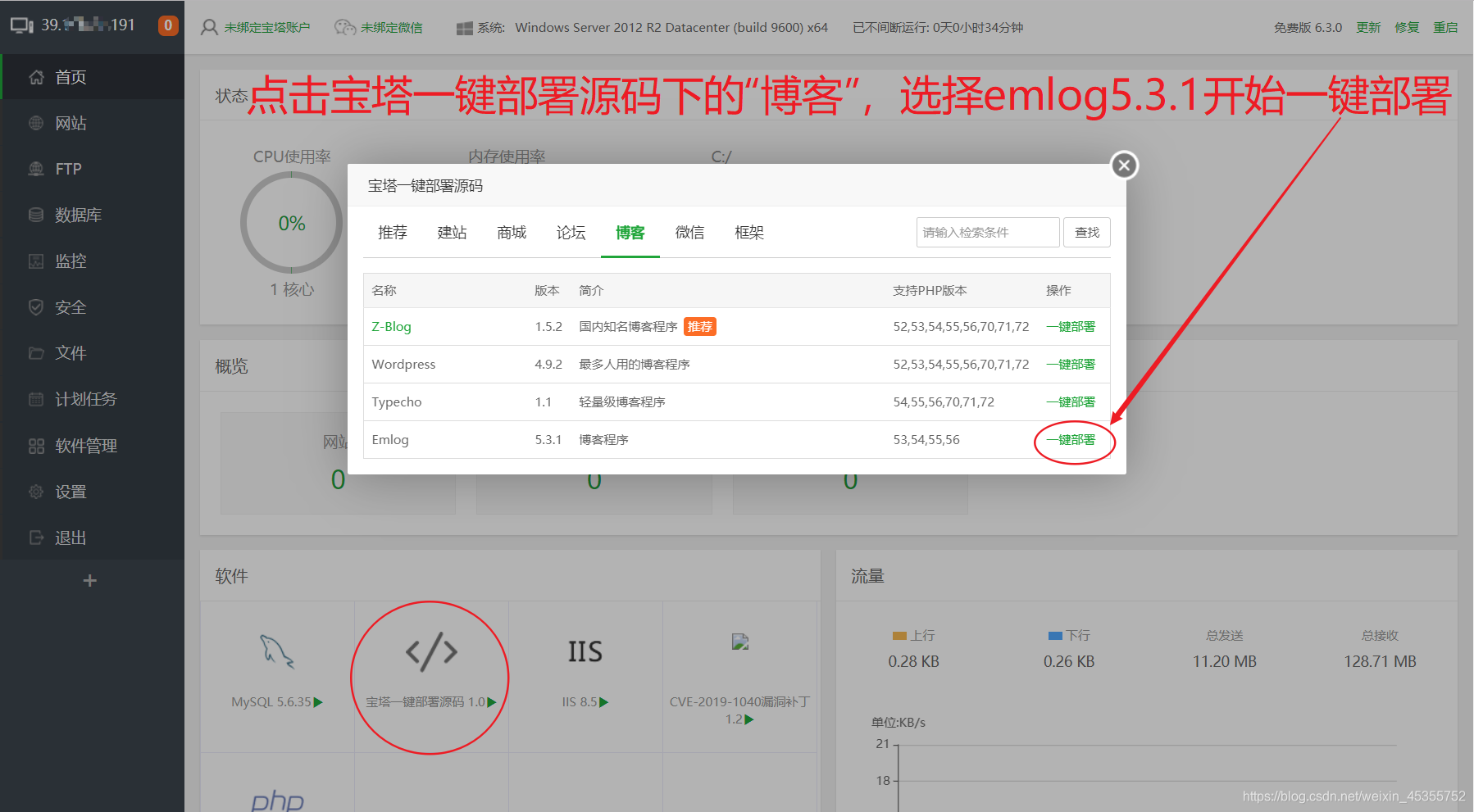Click the 查找 search button
This screenshot has width=1474, height=812.
(x=1087, y=233)
